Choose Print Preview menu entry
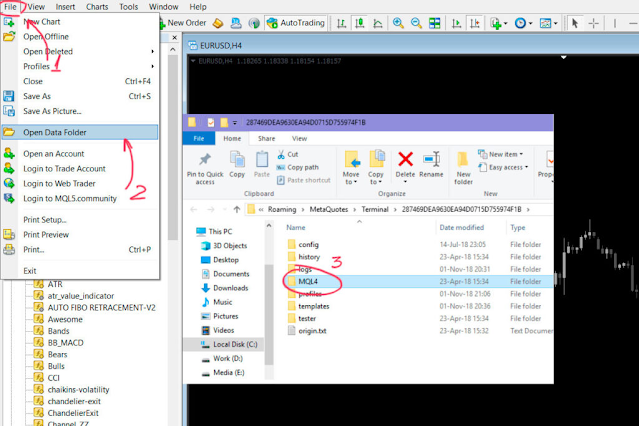 pyautogui.click(x=80, y=235)
